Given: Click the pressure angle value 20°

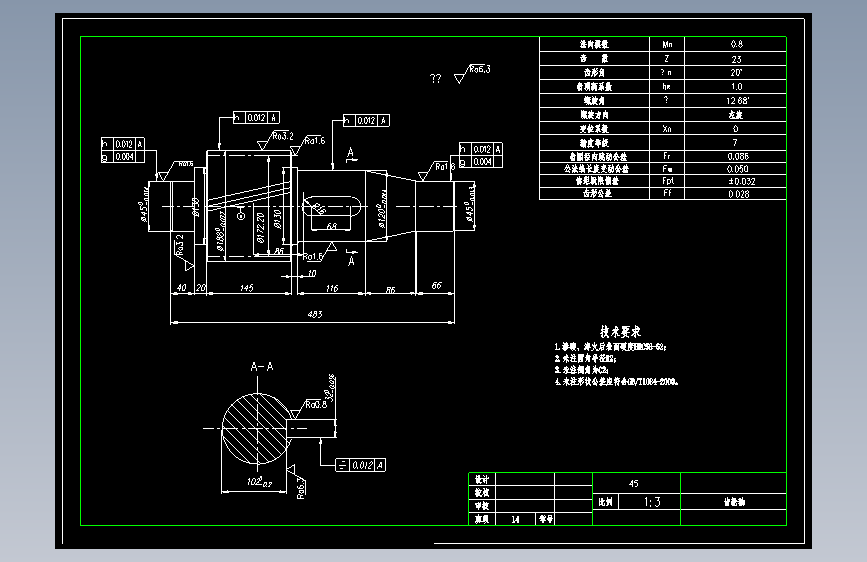Looking at the screenshot, I should click(x=736, y=72).
